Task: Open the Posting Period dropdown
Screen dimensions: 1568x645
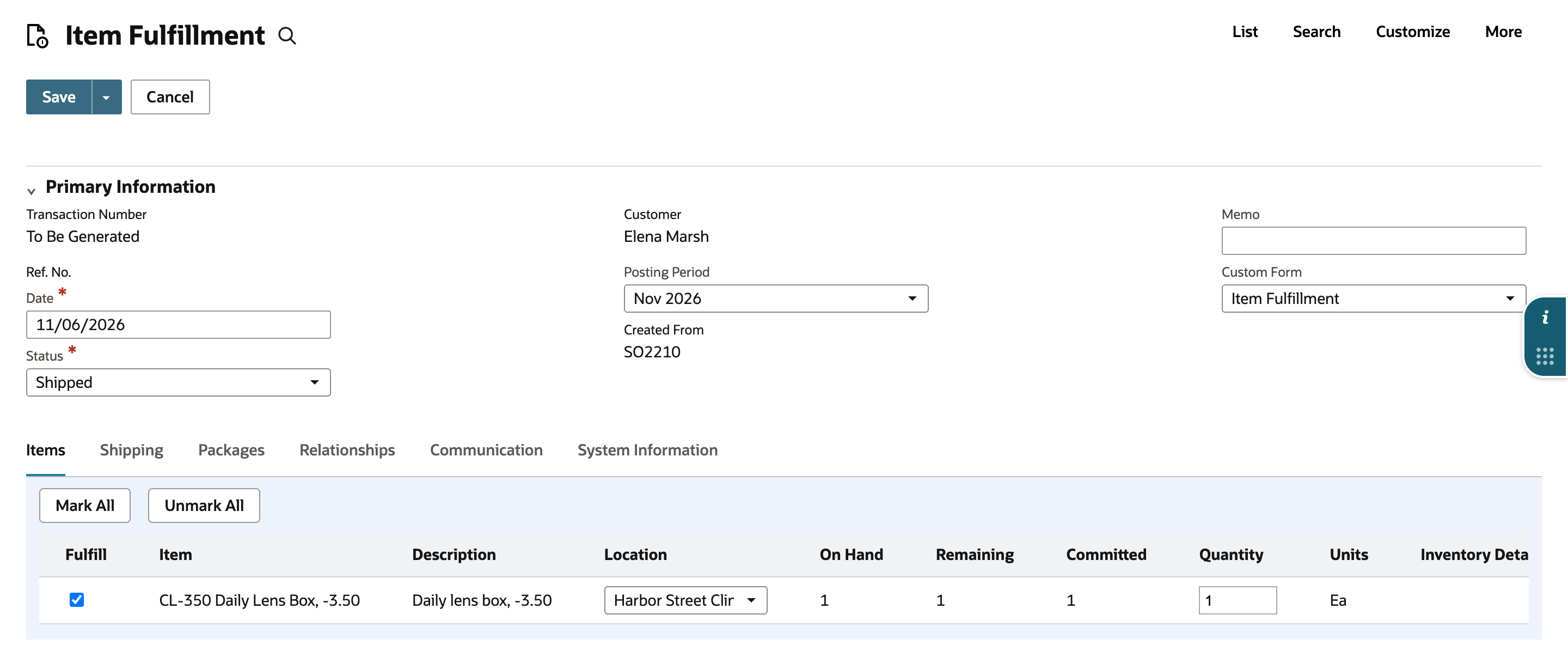Action: pyautogui.click(x=775, y=299)
